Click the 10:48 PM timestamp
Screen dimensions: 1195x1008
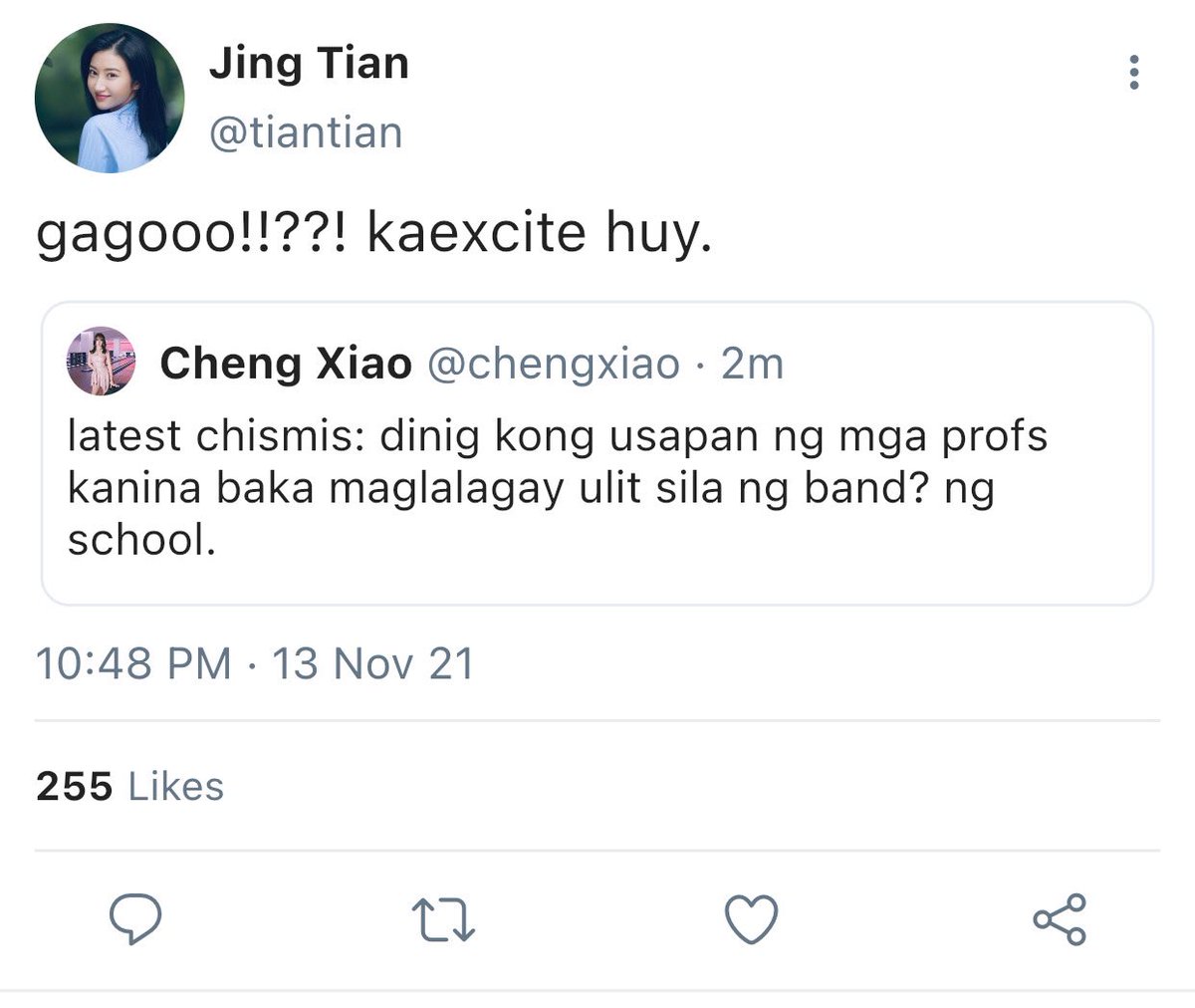point(133,663)
